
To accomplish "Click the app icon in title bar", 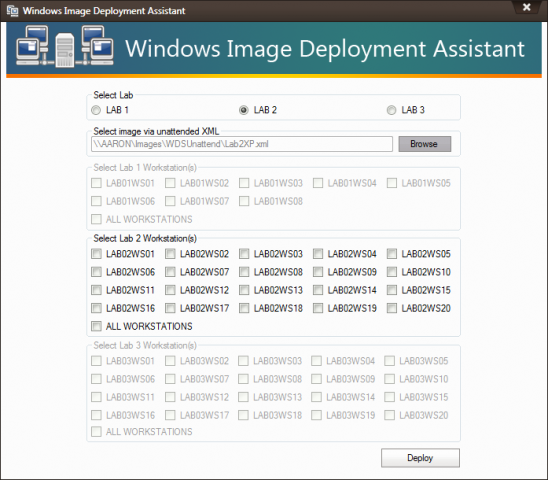I will 13,11.
